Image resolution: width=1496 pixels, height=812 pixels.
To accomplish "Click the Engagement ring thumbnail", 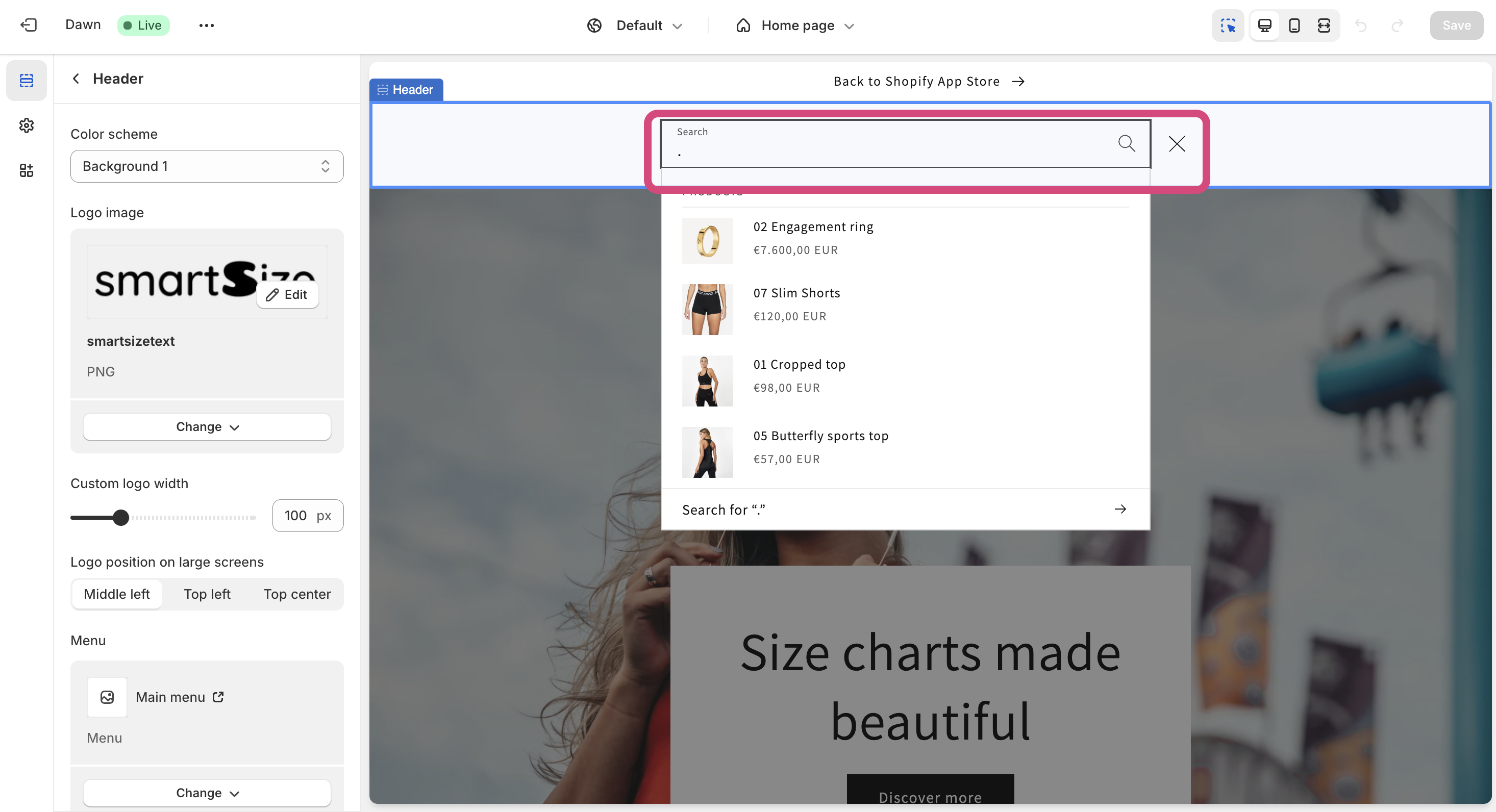I will [x=707, y=240].
